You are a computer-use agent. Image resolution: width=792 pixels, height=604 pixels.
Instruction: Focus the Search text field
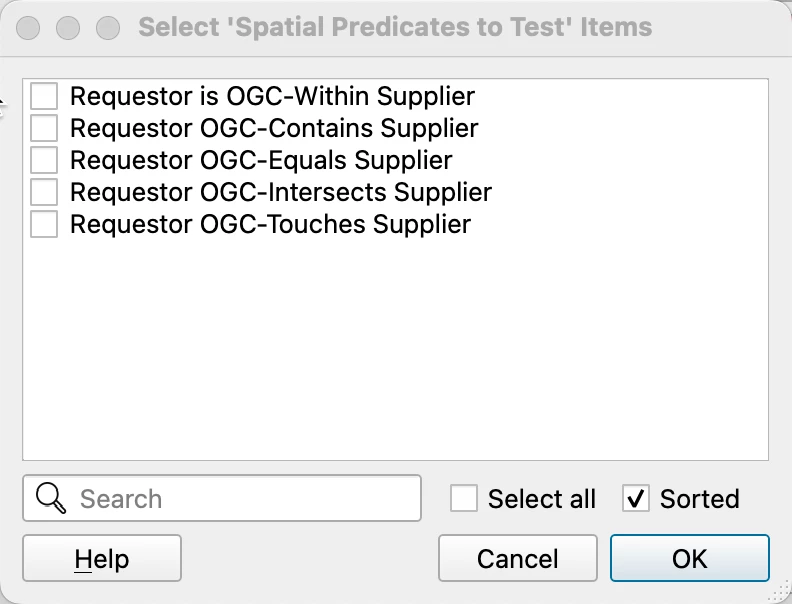(222, 498)
